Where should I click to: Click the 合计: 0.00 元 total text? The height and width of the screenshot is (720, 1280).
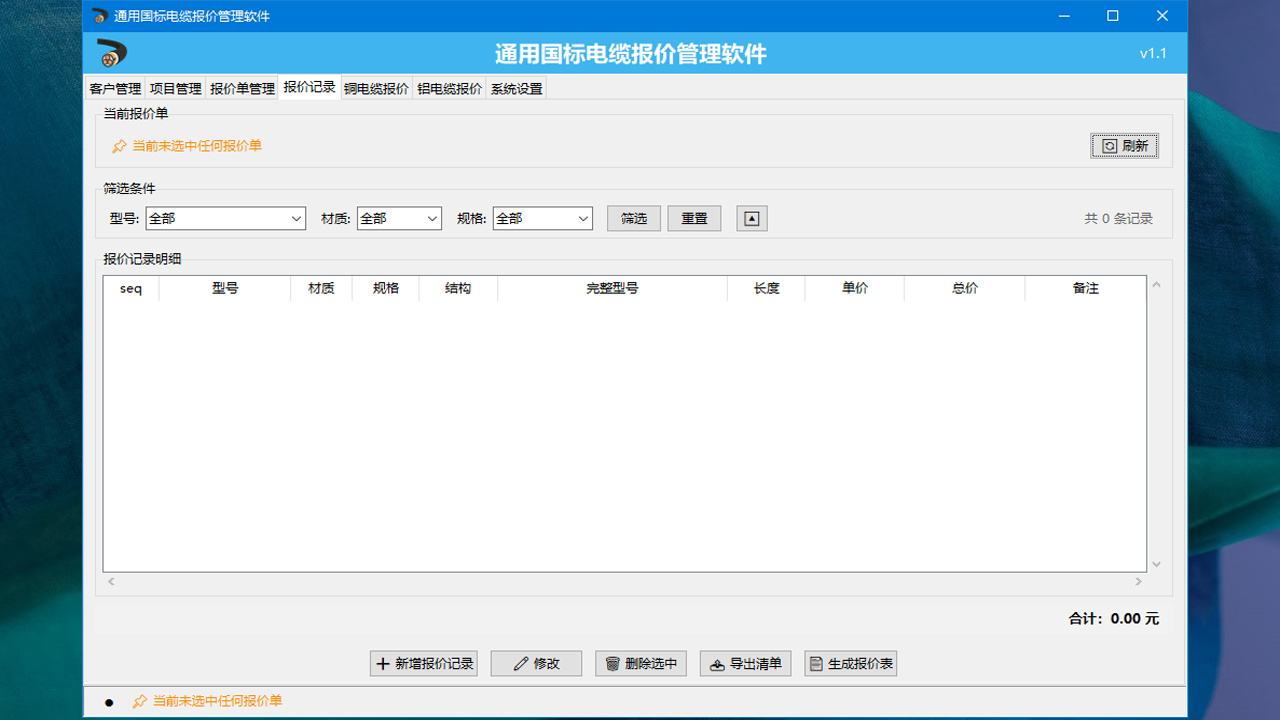point(1114,619)
